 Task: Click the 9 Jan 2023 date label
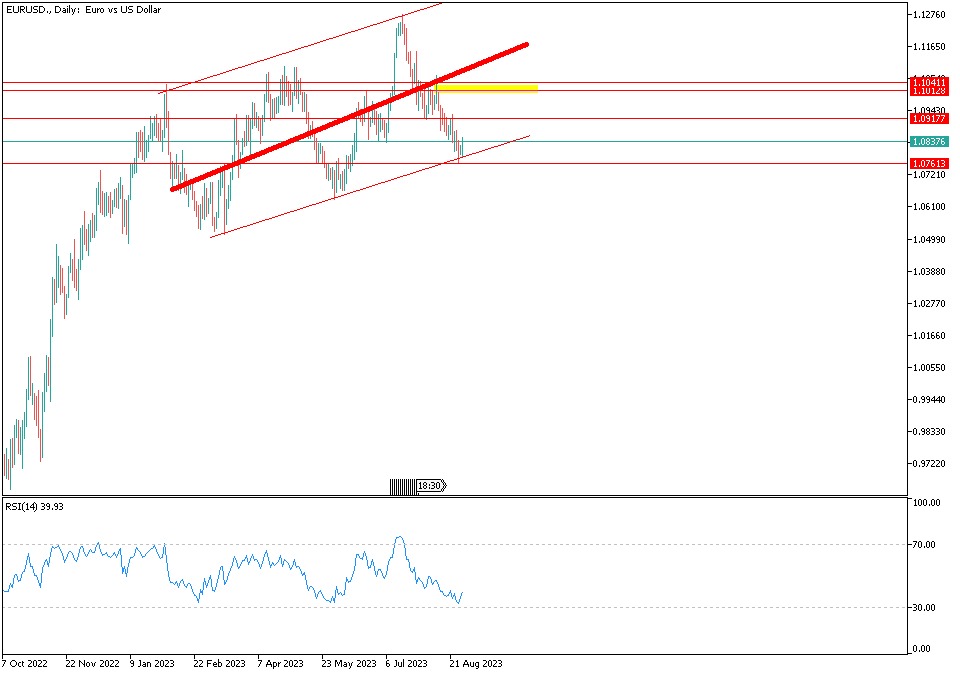pyautogui.click(x=153, y=663)
